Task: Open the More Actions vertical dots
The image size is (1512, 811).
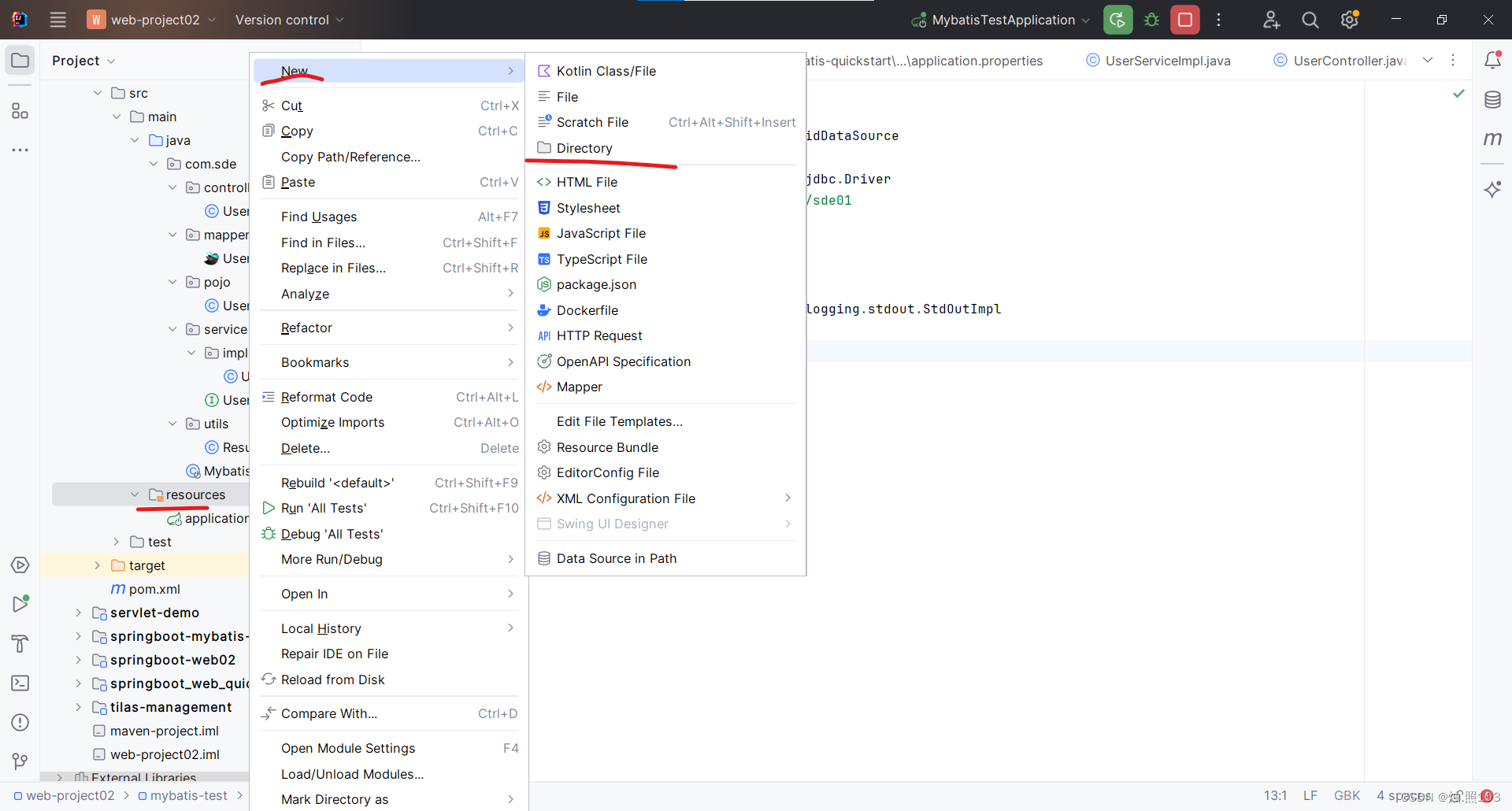Action: 1218,20
